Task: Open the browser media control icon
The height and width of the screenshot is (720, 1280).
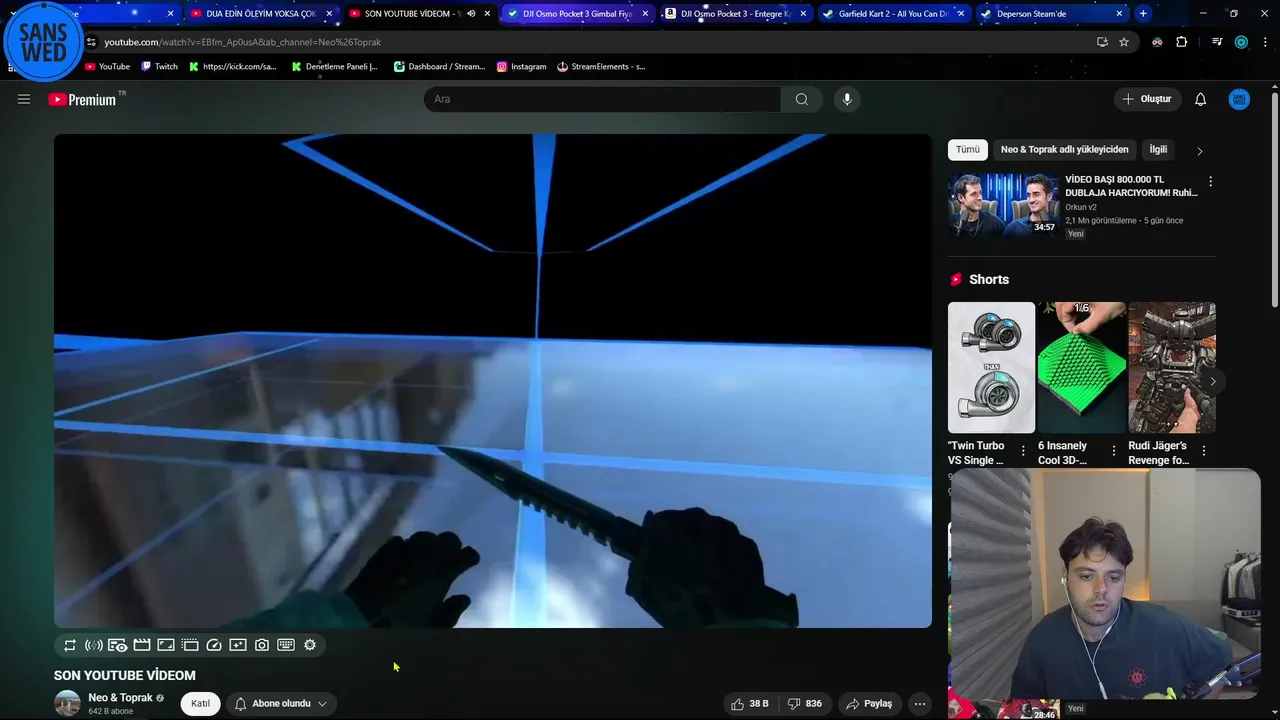Action: pyautogui.click(x=1217, y=42)
